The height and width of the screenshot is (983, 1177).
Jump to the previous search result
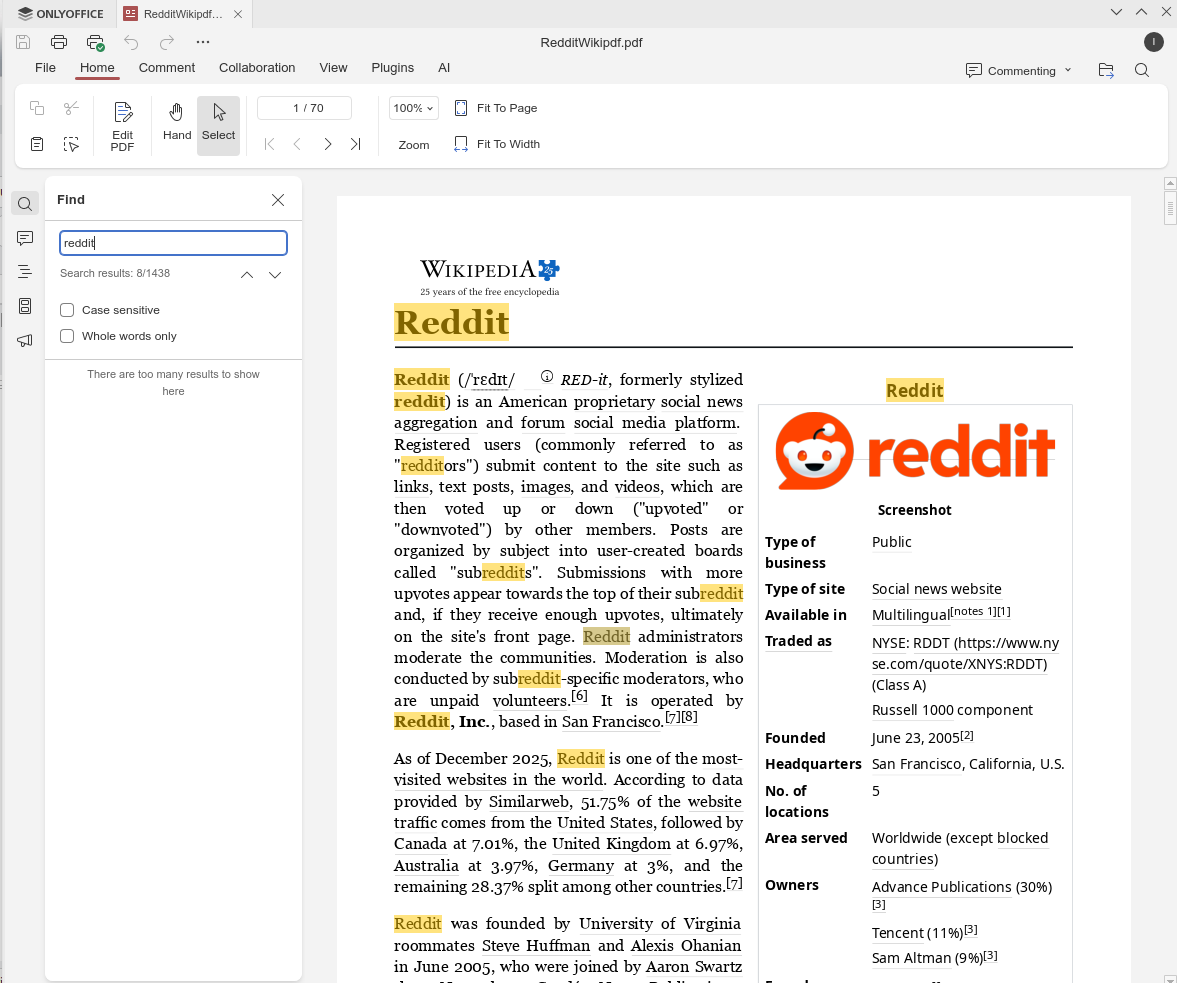pyautogui.click(x=247, y=275)
